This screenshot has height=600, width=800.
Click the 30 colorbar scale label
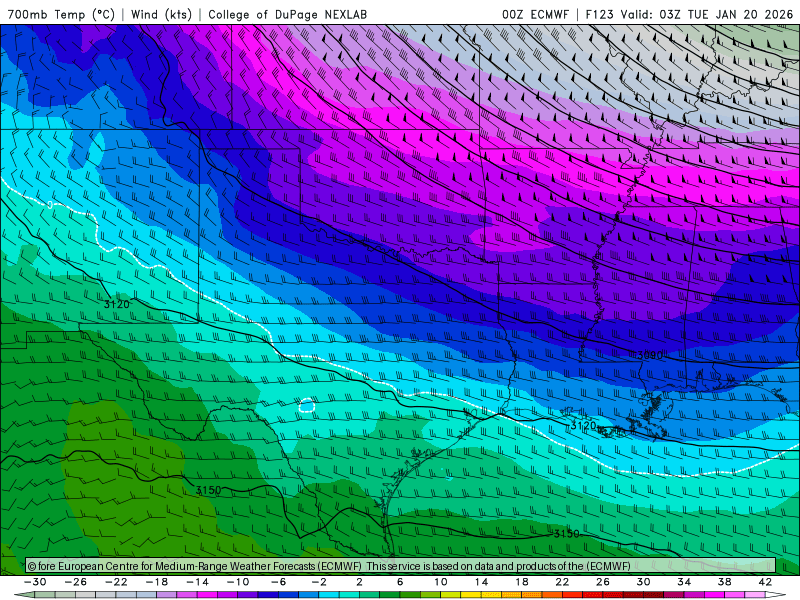[643, 582]
